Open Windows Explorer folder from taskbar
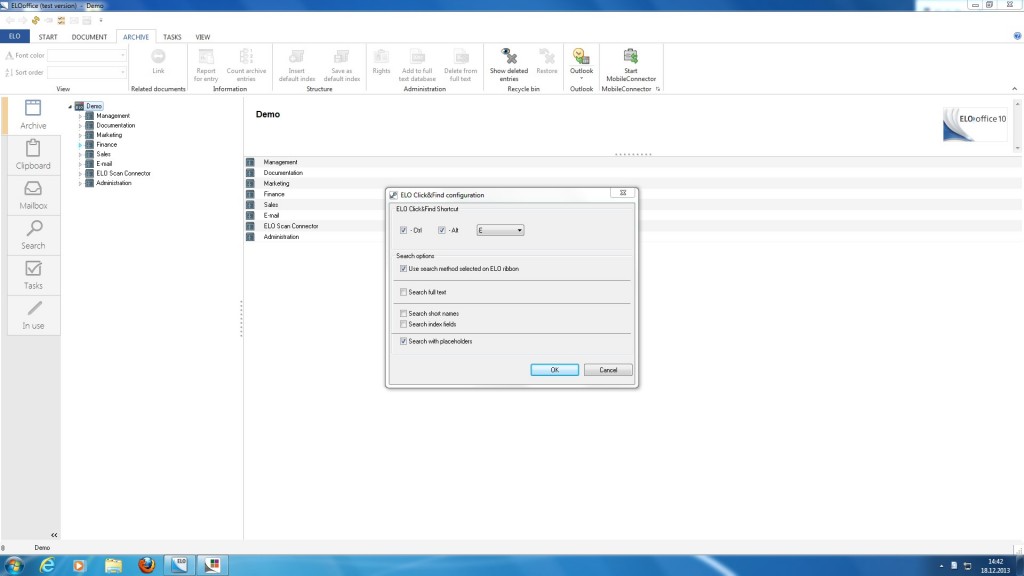 [113, 565]
